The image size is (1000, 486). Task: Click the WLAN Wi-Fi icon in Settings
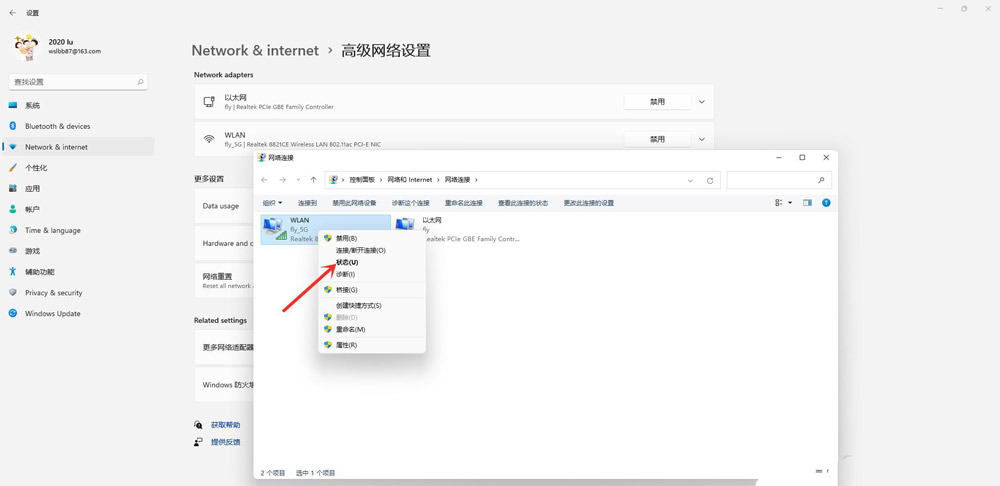point(209,139)
